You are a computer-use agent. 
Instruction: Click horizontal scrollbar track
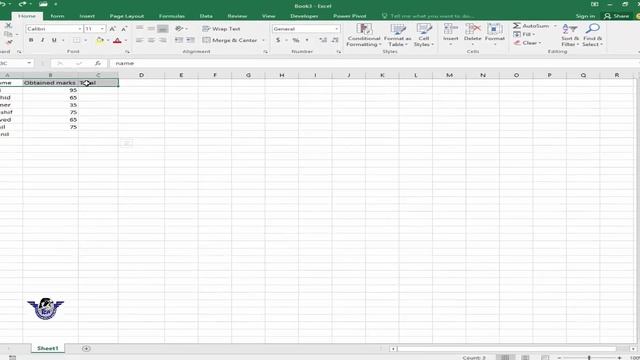[x=506, y=349]
